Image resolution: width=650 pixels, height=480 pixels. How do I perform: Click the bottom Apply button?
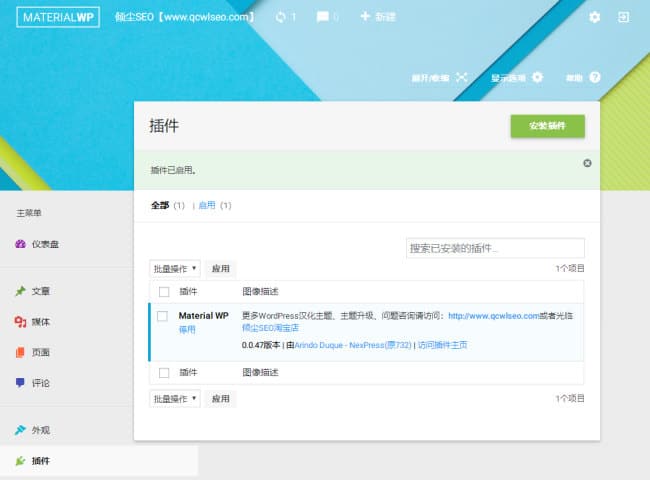(x=221, y=399)
